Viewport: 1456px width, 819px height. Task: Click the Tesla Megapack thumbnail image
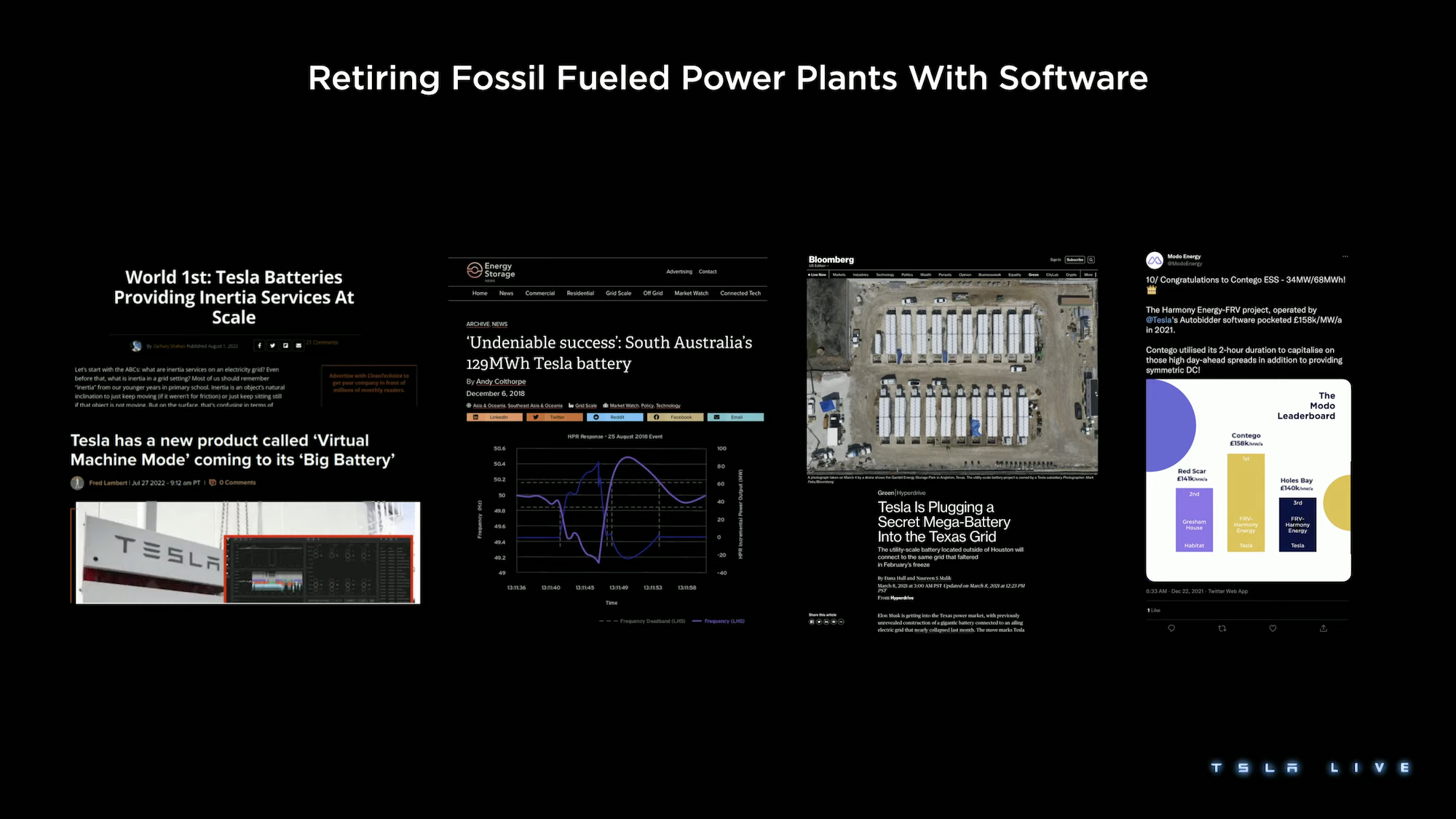pyautogui.click(x=248, y=553)
